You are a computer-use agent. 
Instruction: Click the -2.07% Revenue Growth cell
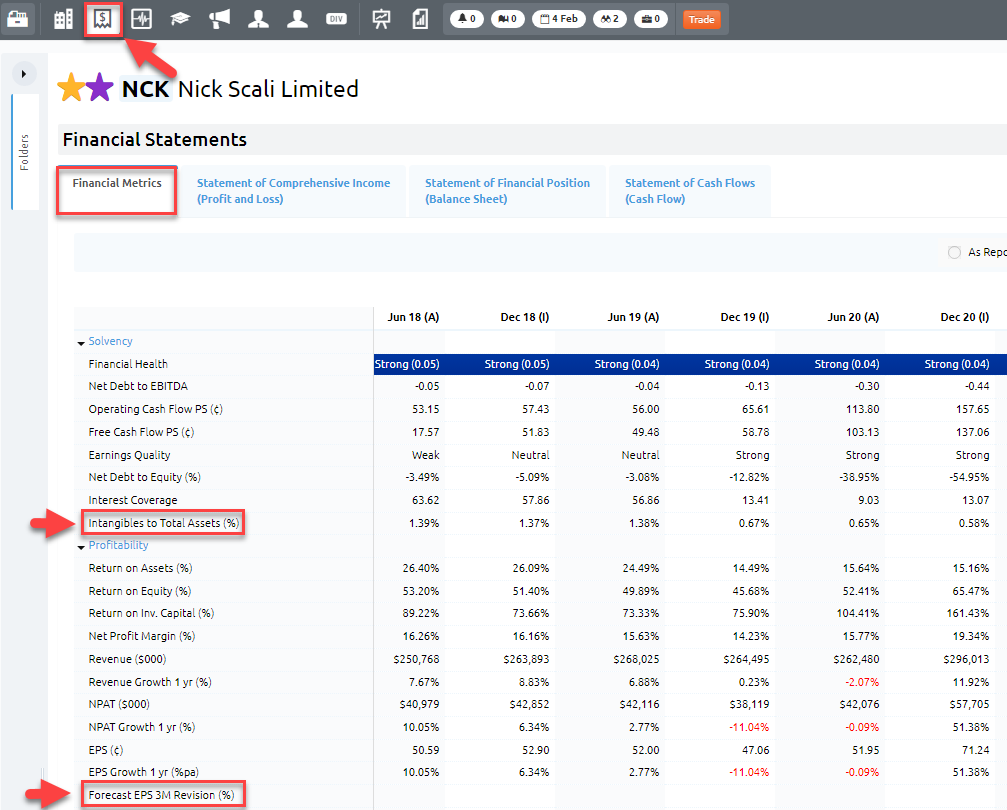(861, 682)
